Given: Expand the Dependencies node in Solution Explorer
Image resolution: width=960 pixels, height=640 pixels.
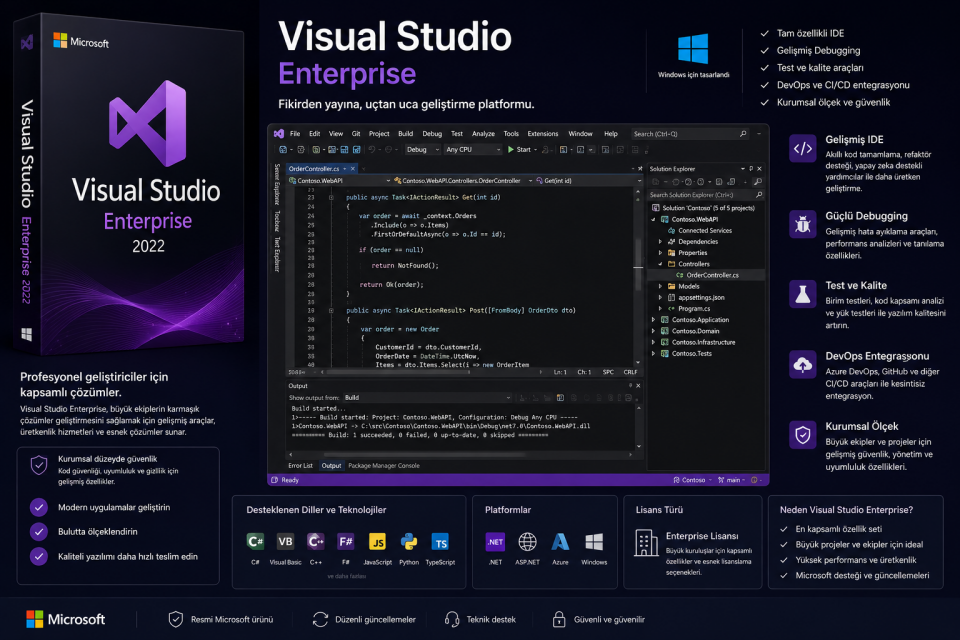Looking at the screenshot, I should (x=660, y=242).
